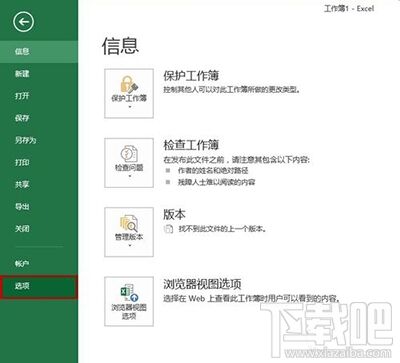This screenshot has width=400, height=363.
Task: Open 选项 in the left sidebar
Action: pos(39,286)
